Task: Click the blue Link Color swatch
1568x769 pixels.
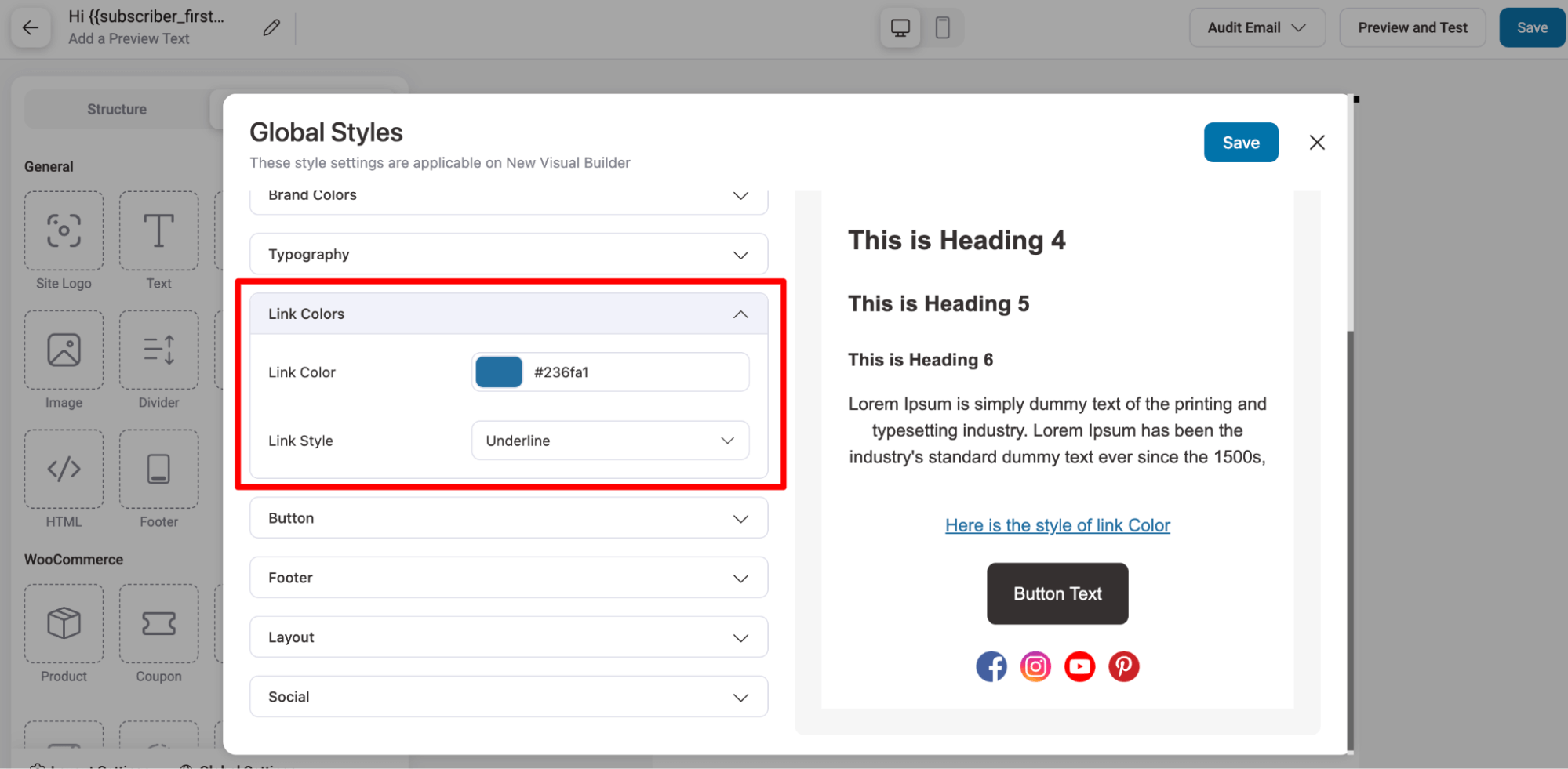Action: click(499, 372)
